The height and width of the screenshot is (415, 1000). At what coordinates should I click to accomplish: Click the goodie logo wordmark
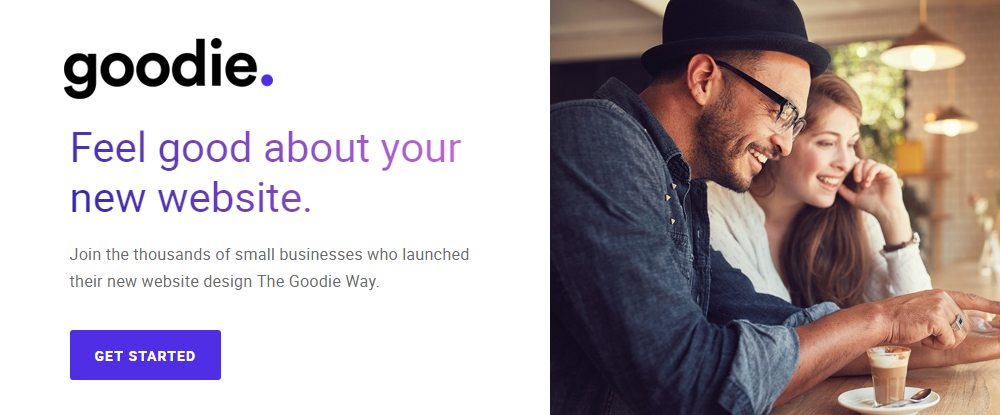(160, 70)
